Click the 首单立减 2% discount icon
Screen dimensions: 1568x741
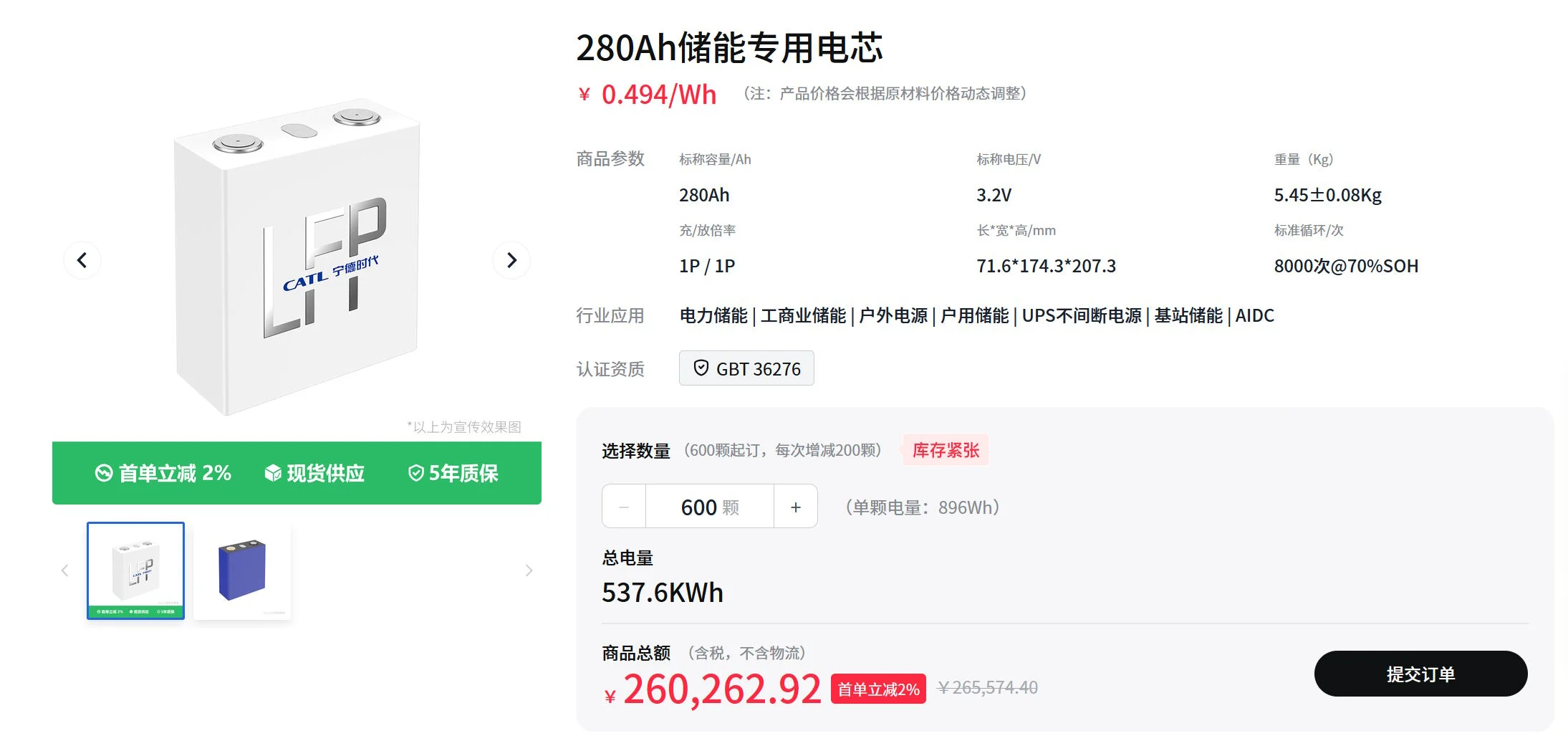tap(104, 473)
